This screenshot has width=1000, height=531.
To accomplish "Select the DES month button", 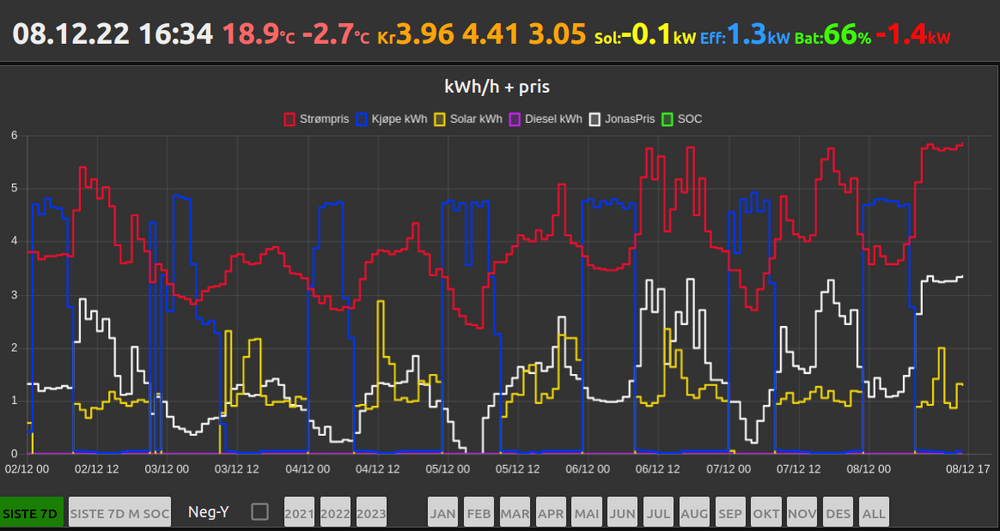I will click(838, 512).
